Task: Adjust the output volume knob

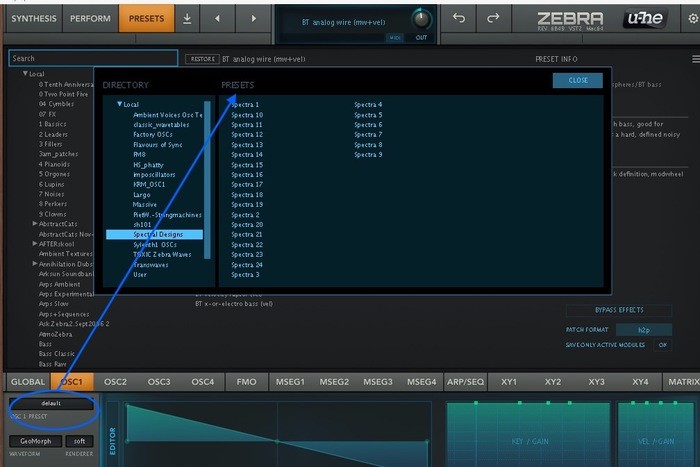Action: [421, 19]
